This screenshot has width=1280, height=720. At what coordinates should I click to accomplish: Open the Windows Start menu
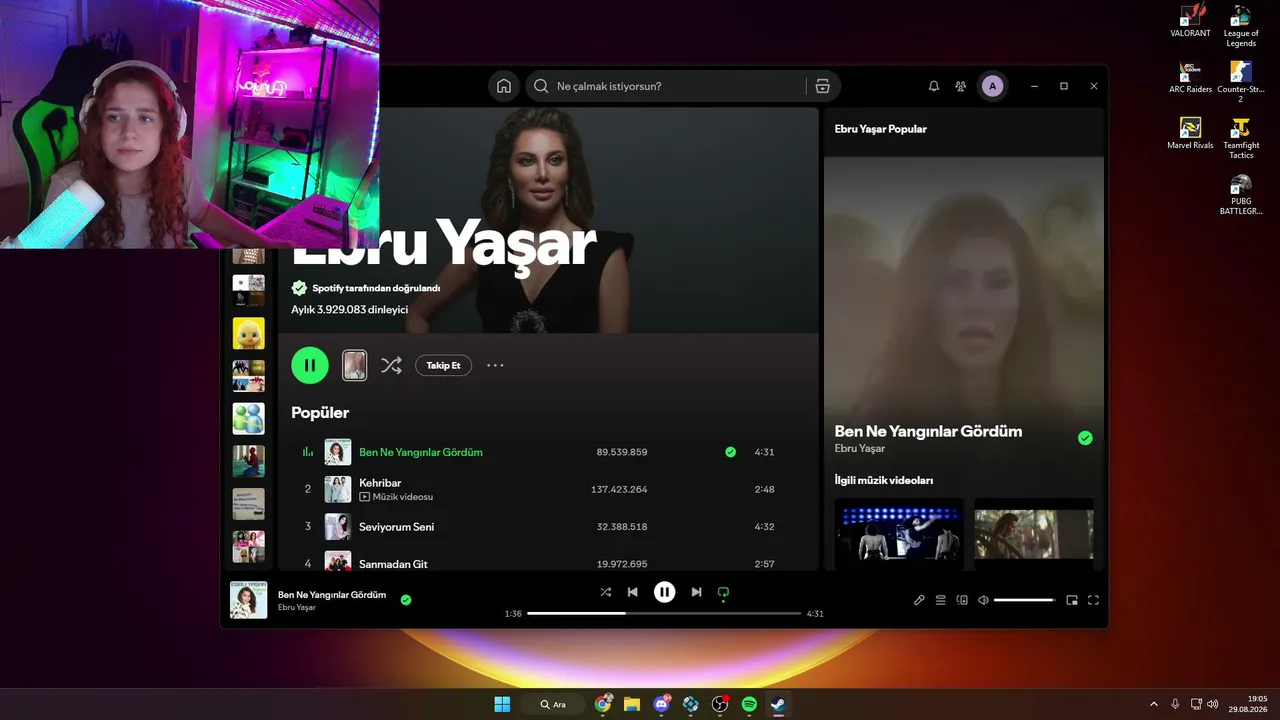[502, 704]
